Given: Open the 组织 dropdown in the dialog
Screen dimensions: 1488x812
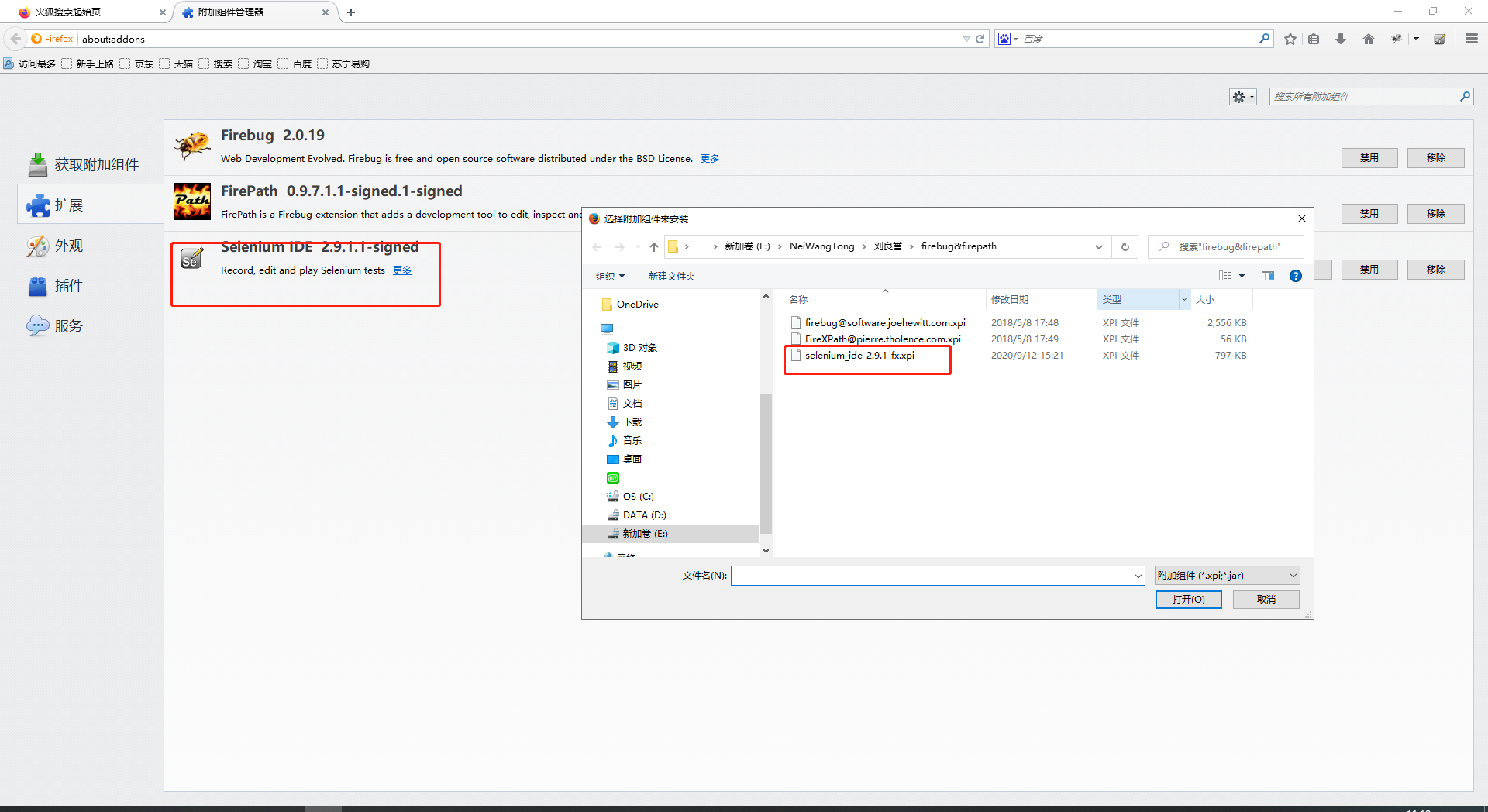Looking at the screenshot, I should coord(610,276).
